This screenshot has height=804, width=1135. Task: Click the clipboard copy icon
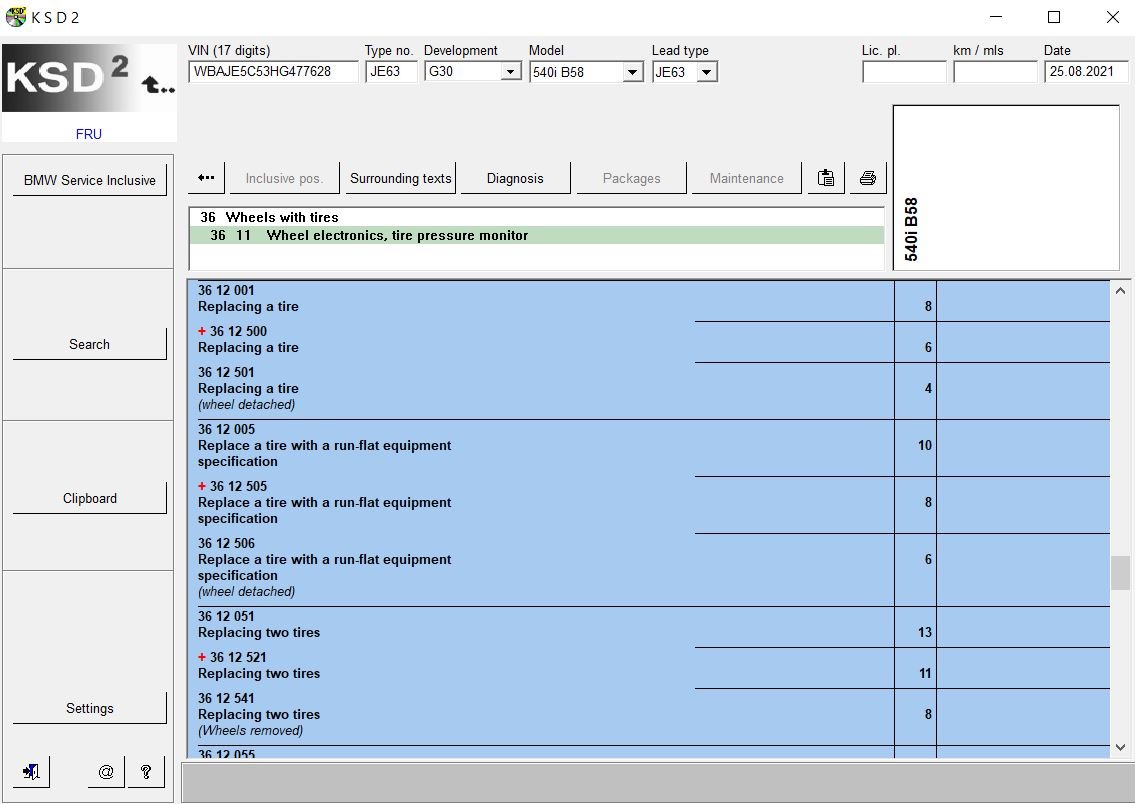click(x=826, y=178)
